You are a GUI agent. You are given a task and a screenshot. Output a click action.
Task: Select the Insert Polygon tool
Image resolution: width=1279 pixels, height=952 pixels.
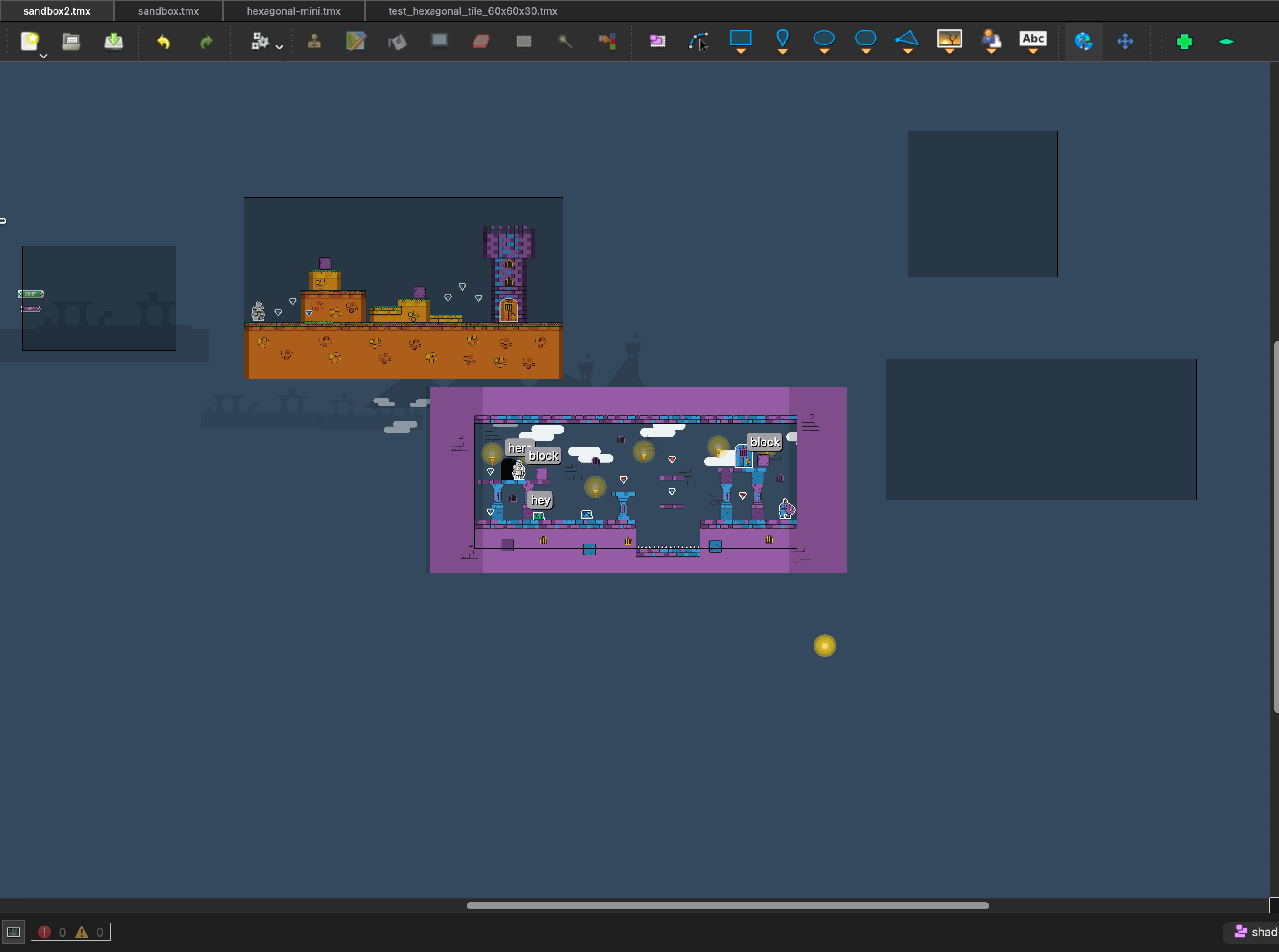[x=907, y=42]
